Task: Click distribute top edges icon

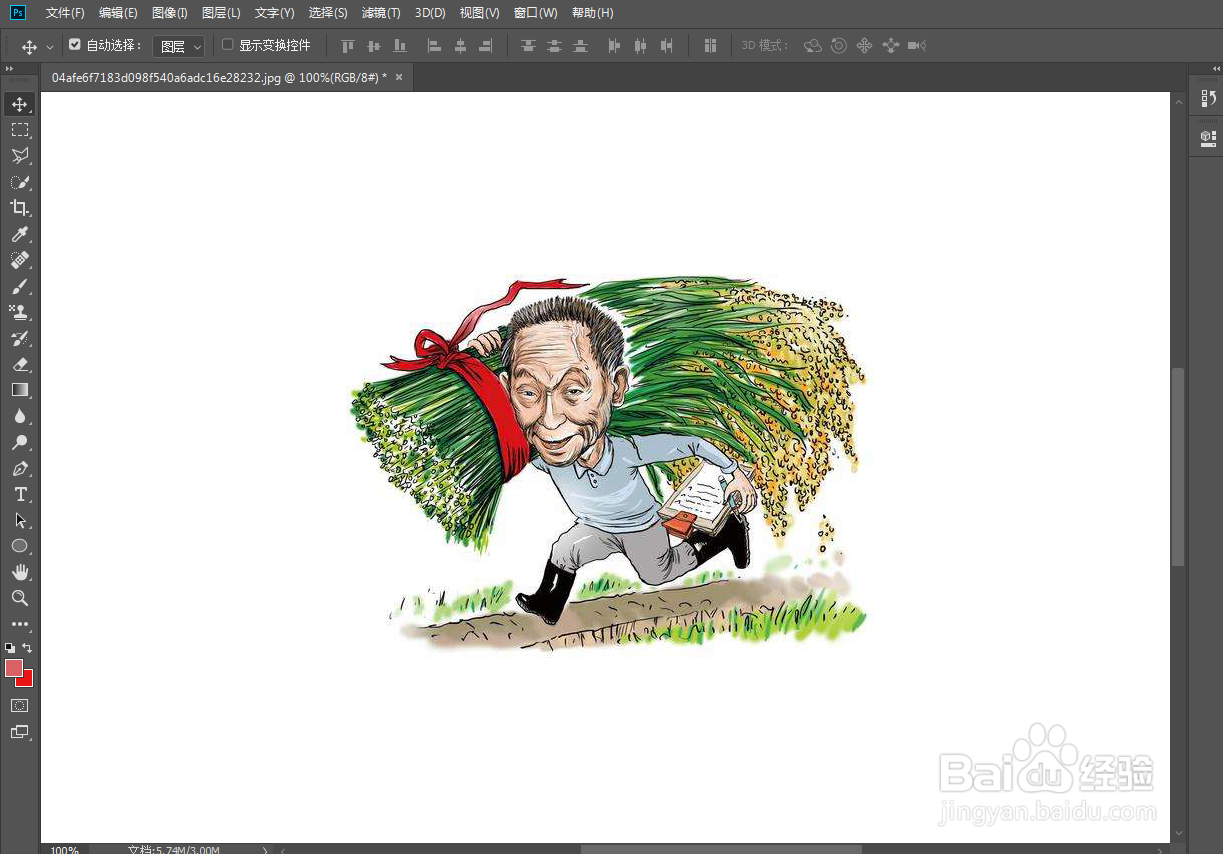Action: pos(528,46)
